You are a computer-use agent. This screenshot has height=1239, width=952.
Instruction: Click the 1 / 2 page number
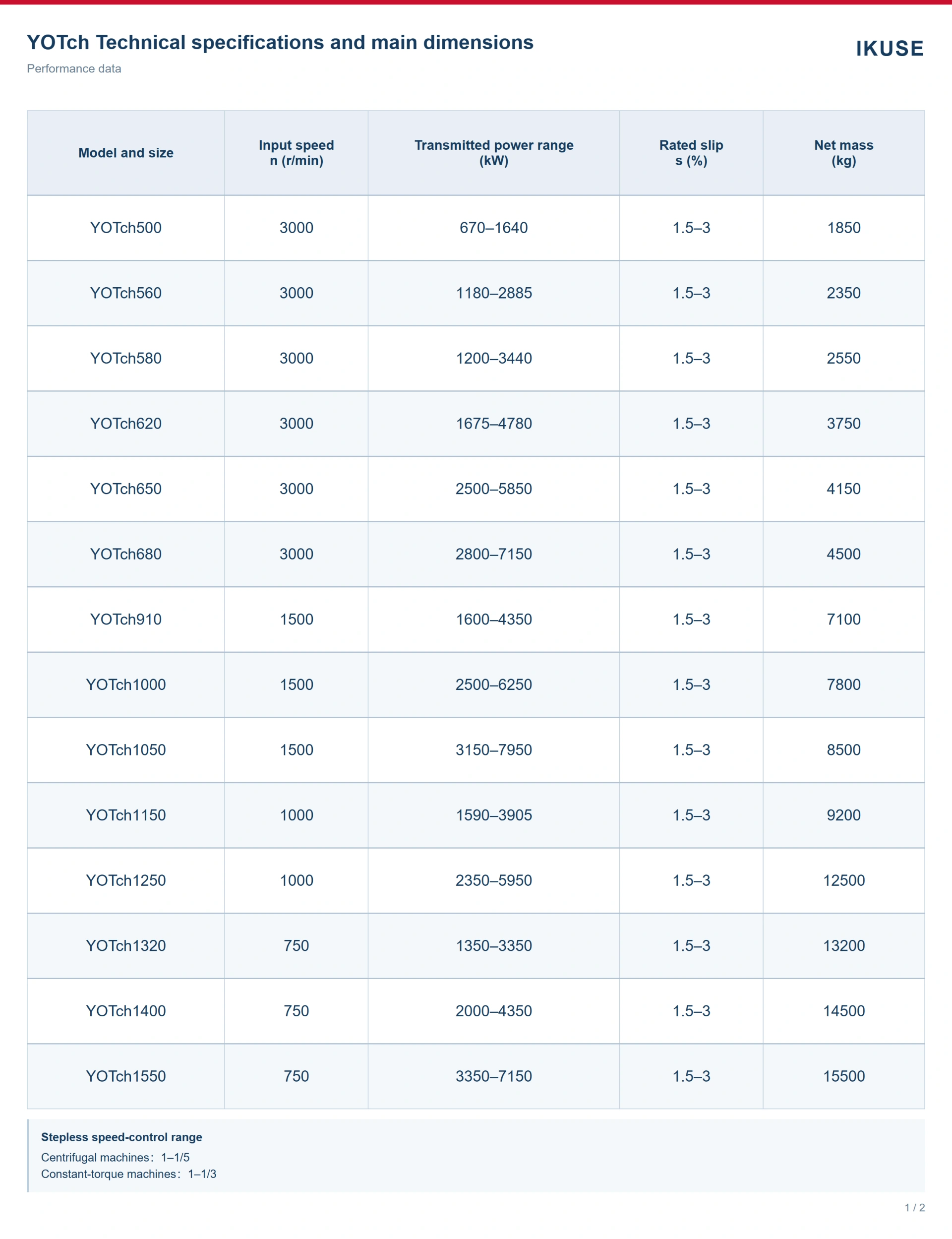coord(914,1207)
